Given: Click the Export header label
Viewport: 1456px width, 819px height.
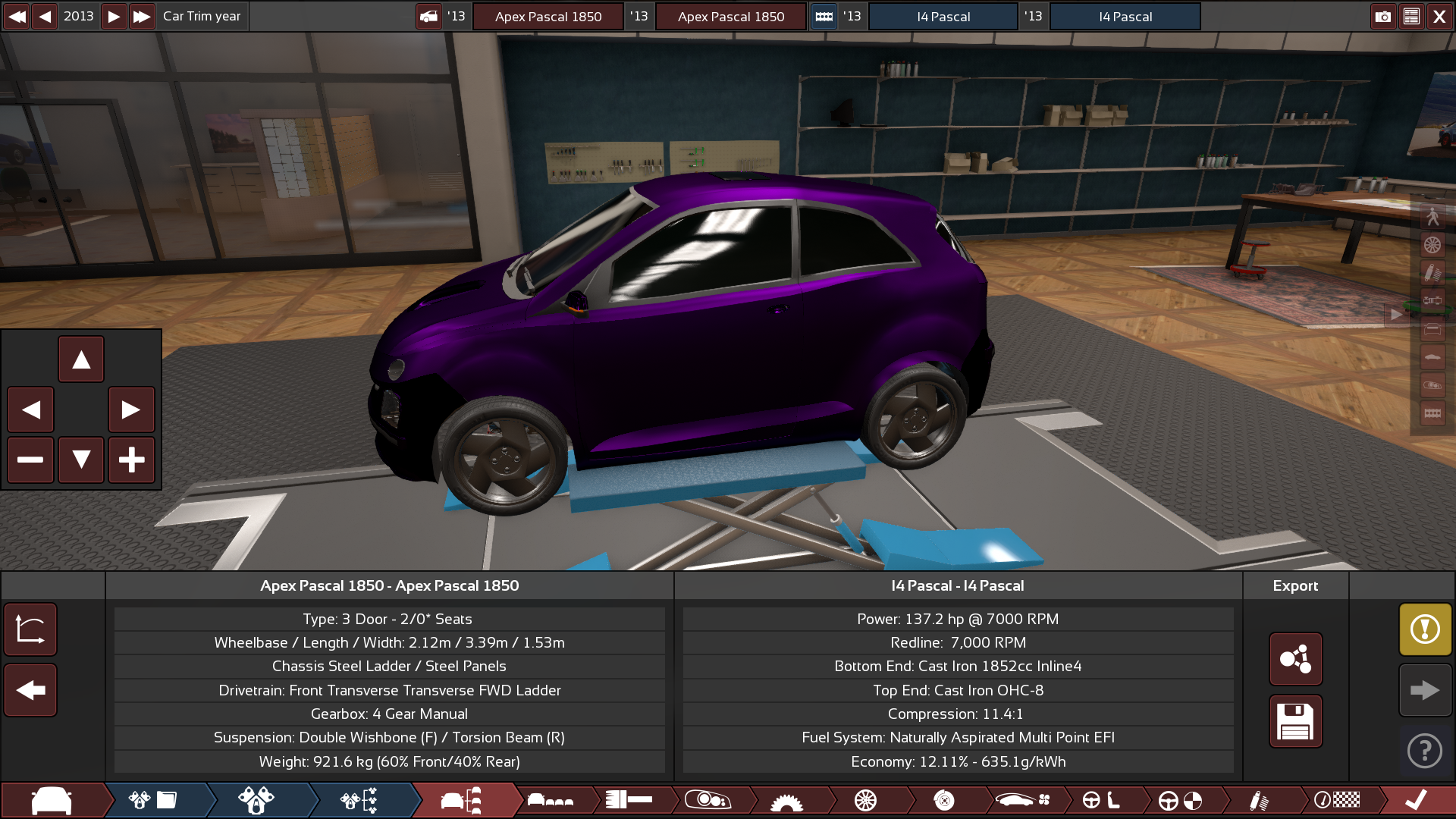Looking at the screenshot, I should click(1295, 585).
